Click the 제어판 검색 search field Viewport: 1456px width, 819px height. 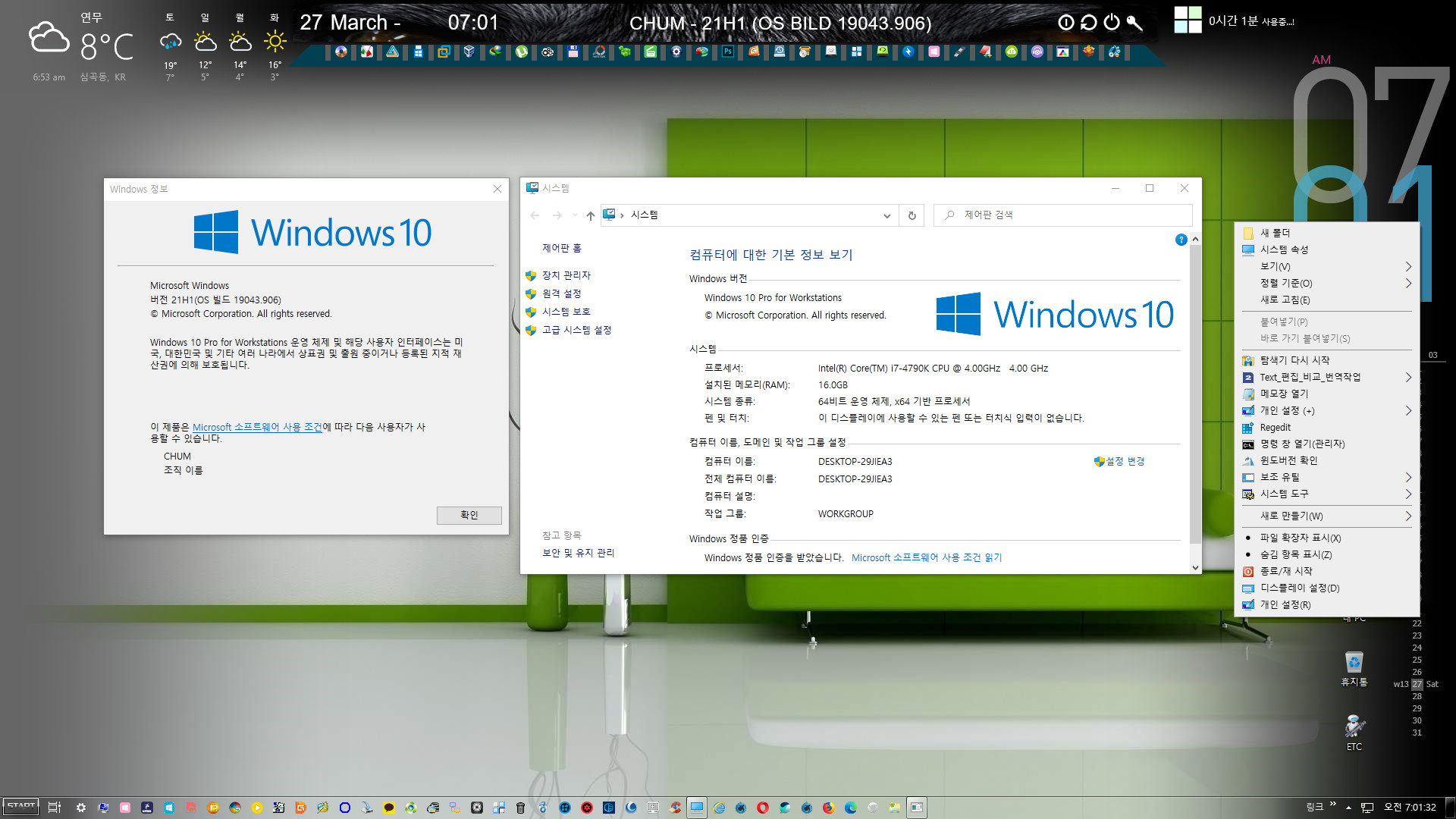pos(1062,215)
